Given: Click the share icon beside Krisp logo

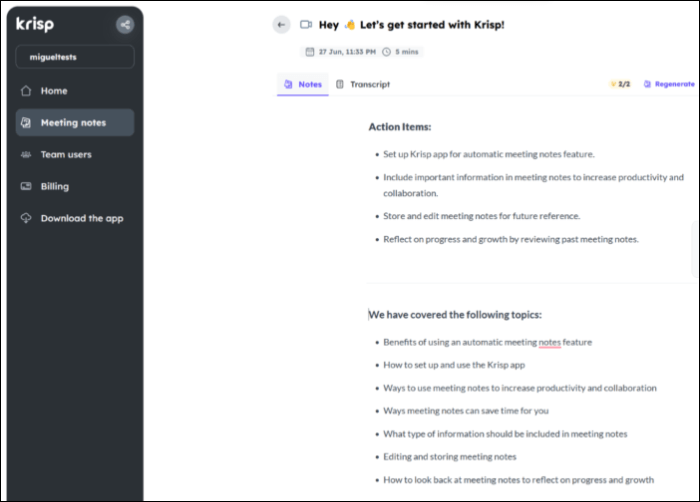Looking at the screenshot, I should 124,25.
